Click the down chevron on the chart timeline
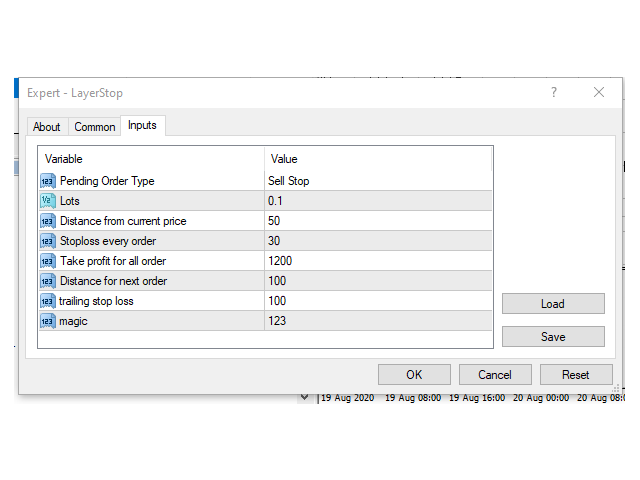The image size is (640, 480). (x=304, y=397)
